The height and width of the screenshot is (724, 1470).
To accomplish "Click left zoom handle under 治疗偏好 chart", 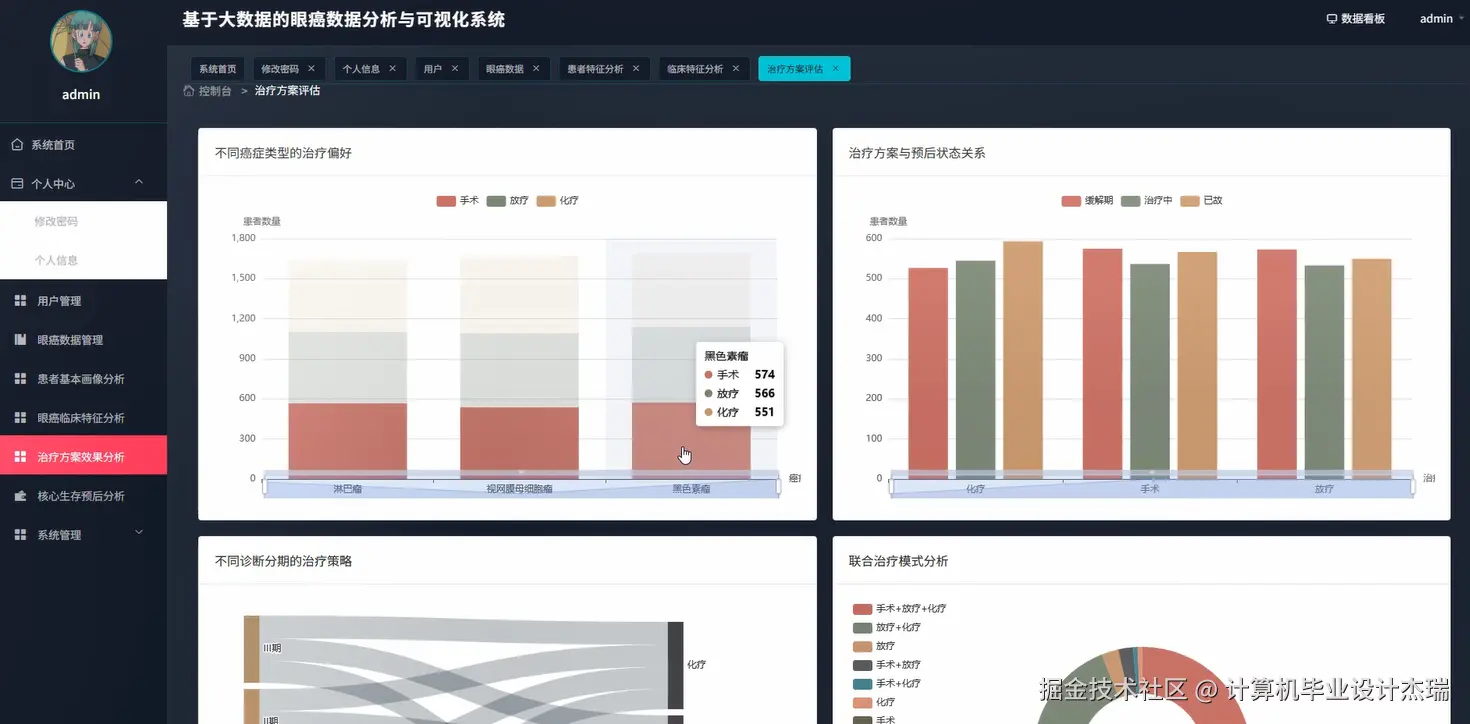I will tap(265, 487).
